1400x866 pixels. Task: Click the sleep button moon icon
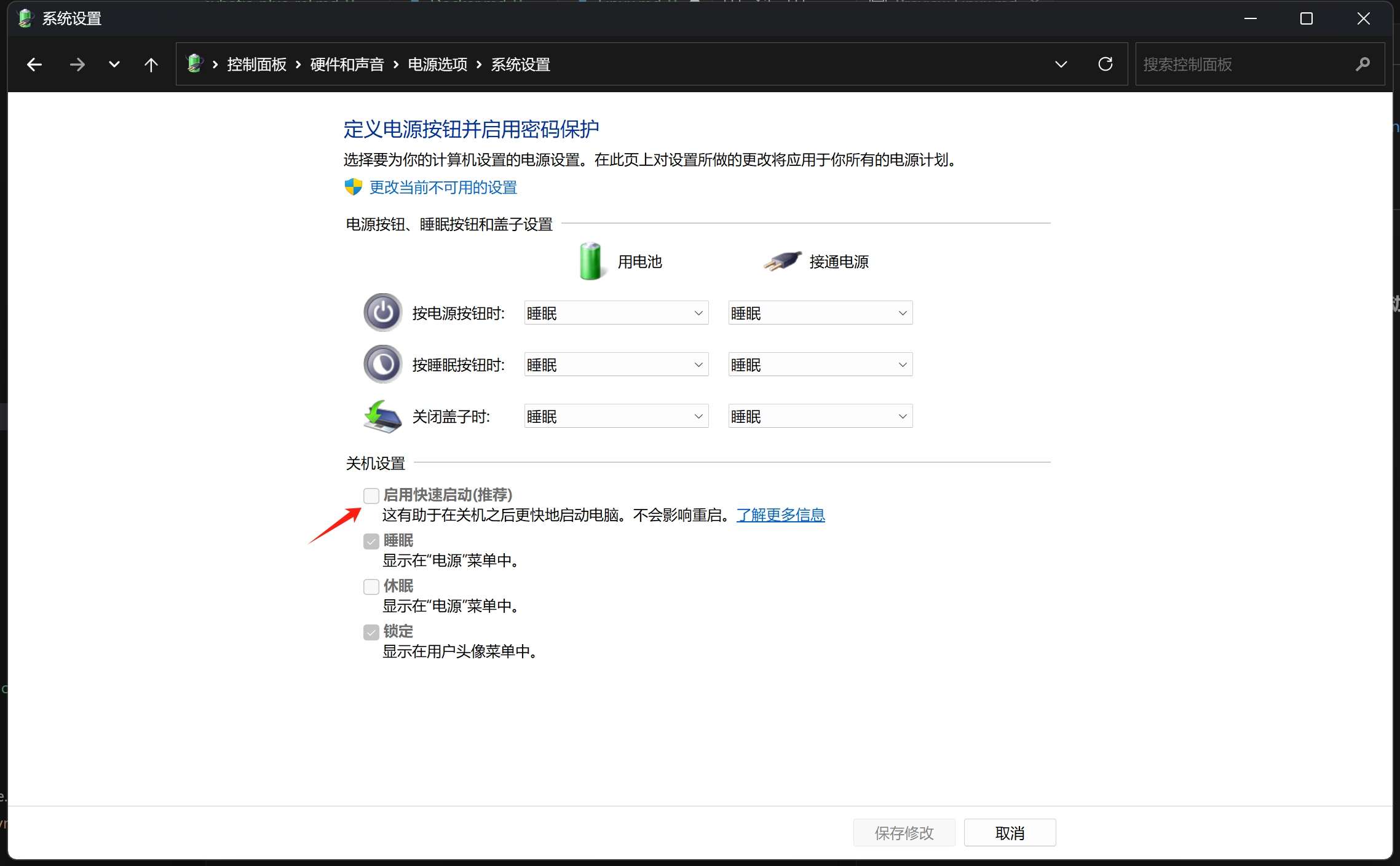coord(382,364)
